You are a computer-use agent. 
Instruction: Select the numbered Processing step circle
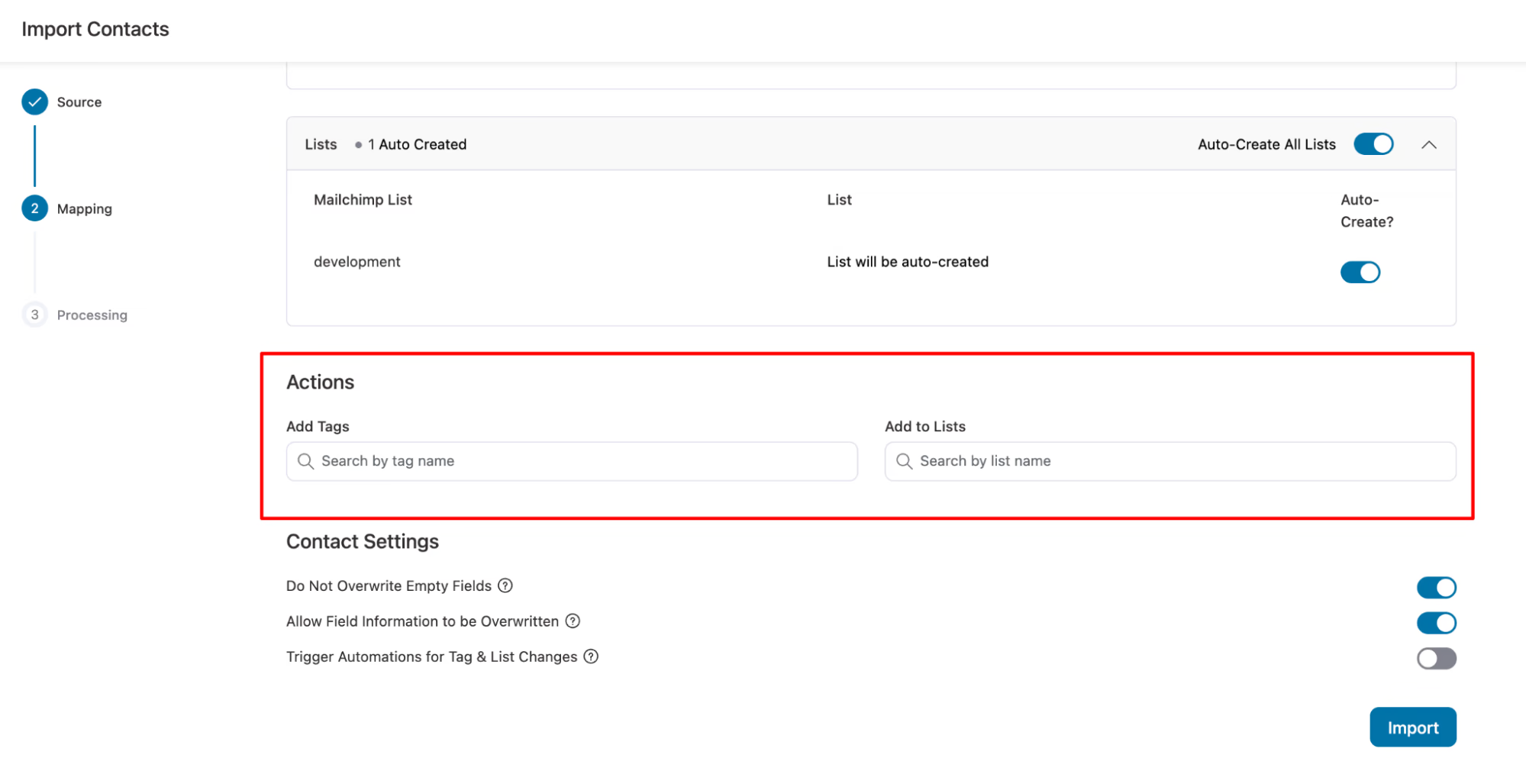point(34,315)
